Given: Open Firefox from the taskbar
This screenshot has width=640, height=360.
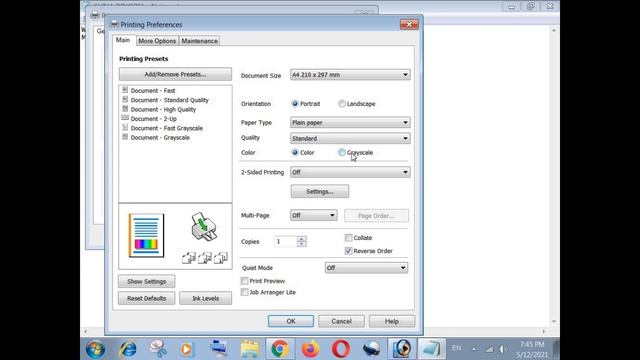Looking at the screenshot, I should pyautogui.click(x=310, y=349).
